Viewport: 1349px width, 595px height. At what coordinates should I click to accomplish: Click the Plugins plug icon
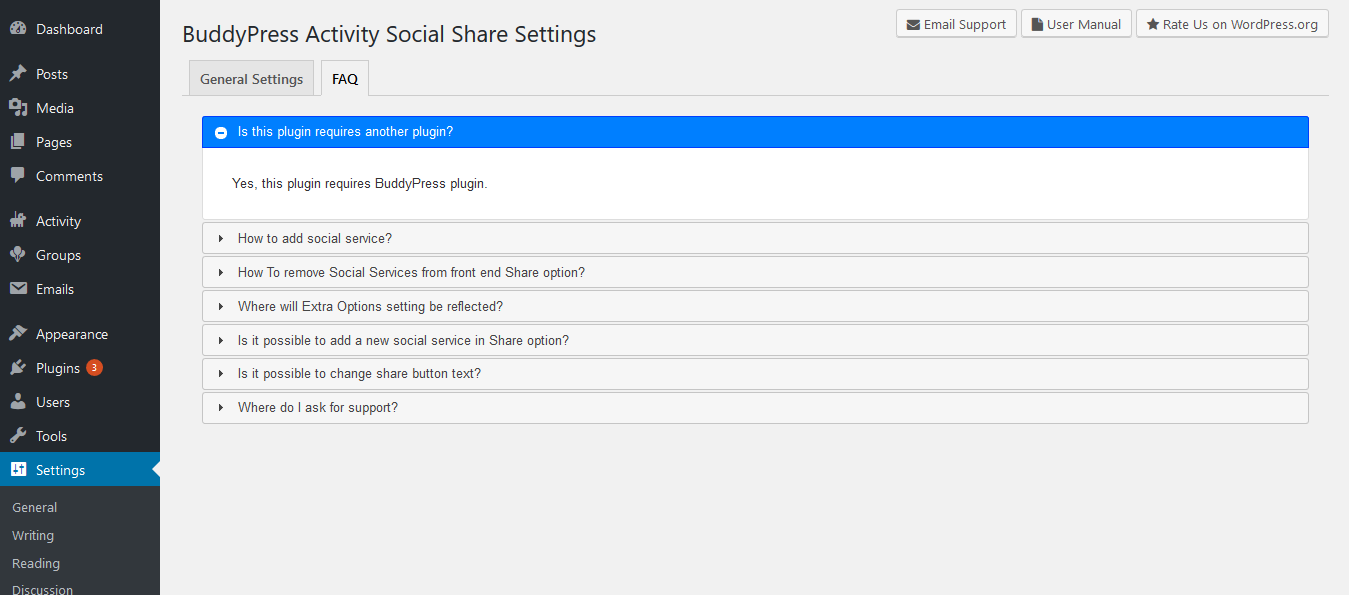[x=18, y=368]
